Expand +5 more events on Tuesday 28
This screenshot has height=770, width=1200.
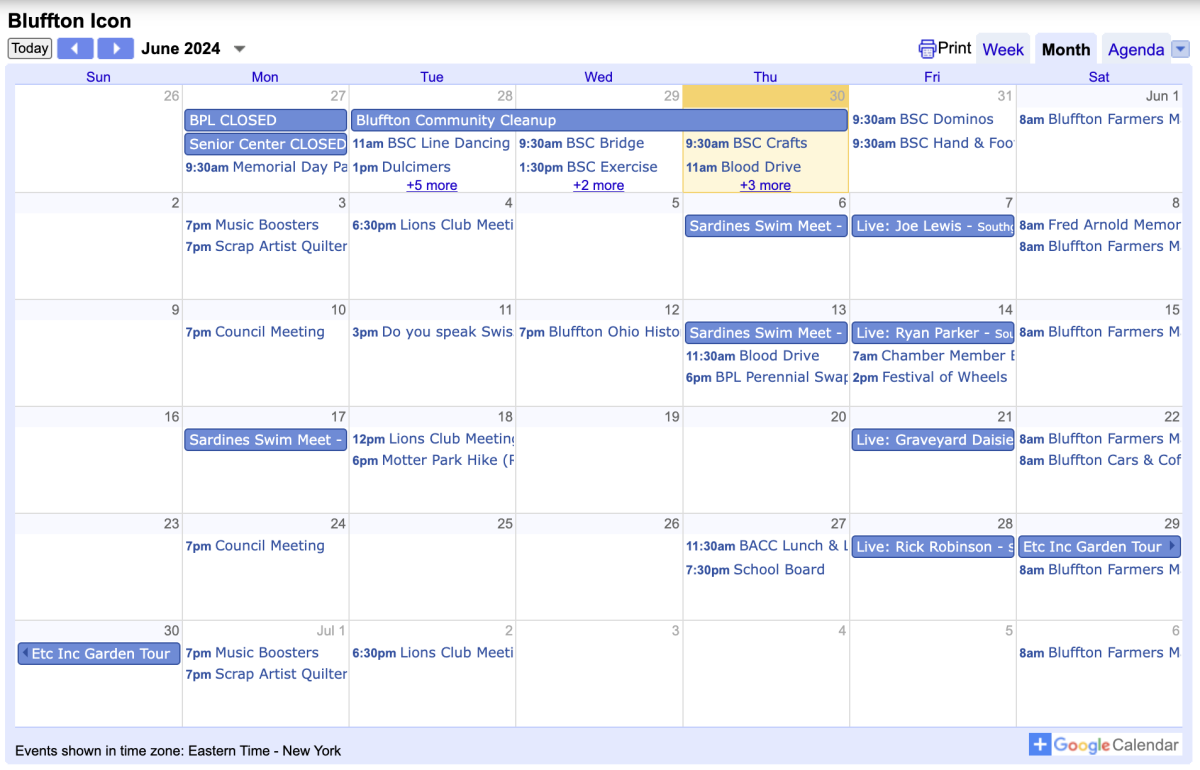point(432,185)
